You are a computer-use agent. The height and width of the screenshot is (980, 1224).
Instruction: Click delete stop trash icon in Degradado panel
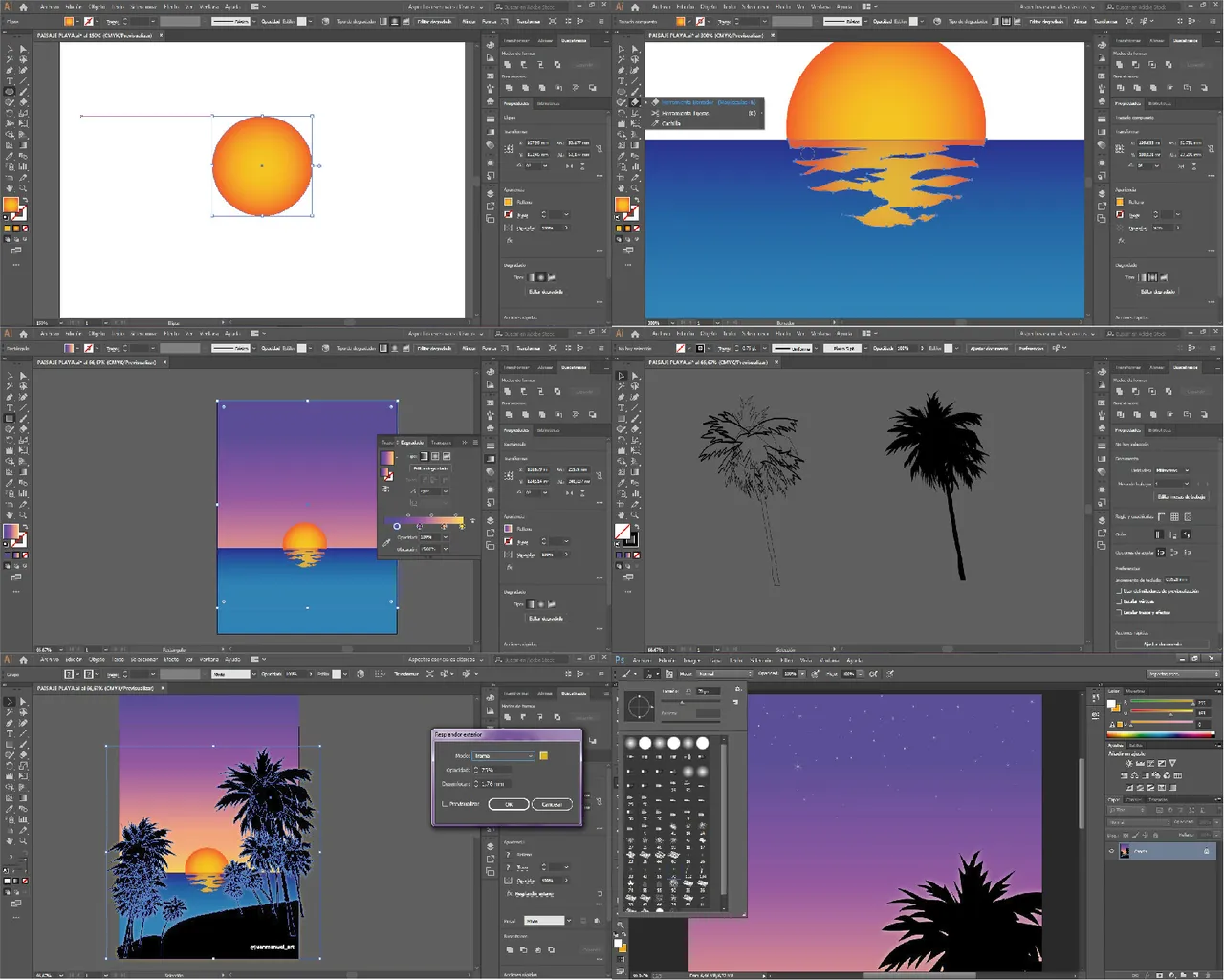point(472,520)
